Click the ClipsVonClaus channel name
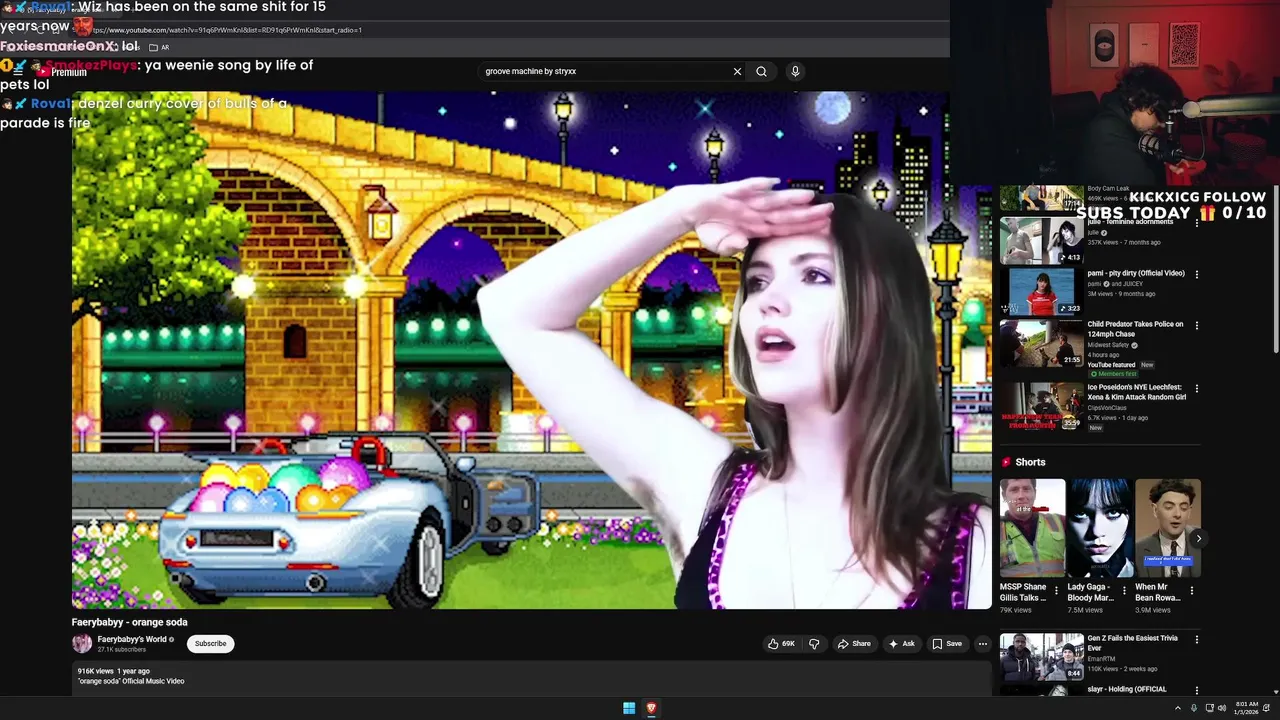This screenshot has width=1280, height=720. click(x=1107, y=408)
